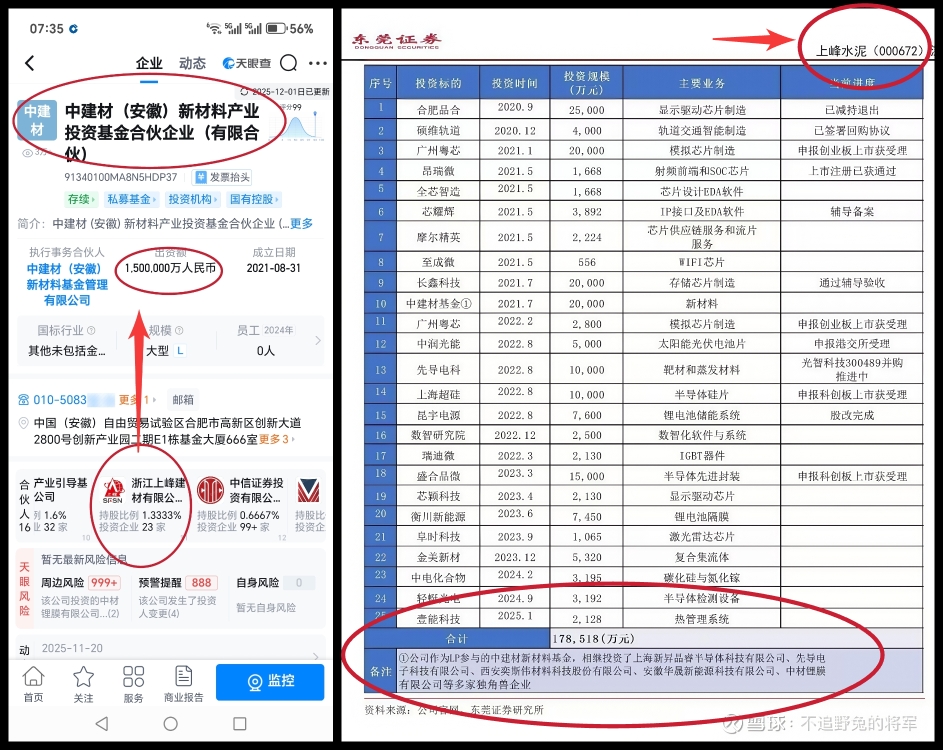Tap the refresh icon beside 2025-12-01日已更新

(244, 92)
